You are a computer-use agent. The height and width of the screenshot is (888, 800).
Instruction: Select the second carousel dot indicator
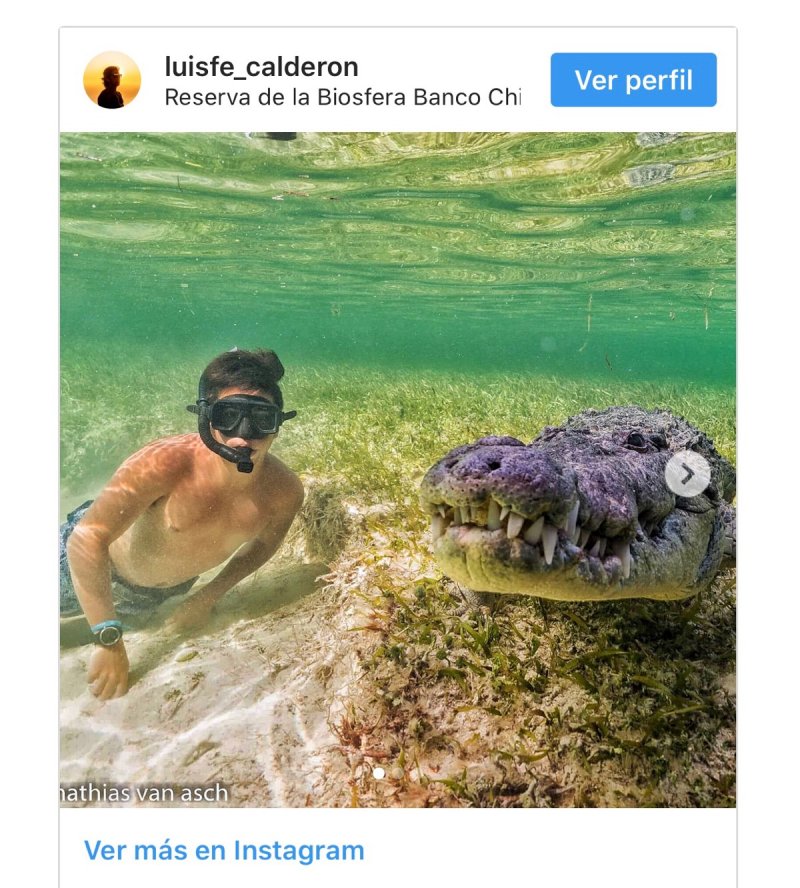397,773
